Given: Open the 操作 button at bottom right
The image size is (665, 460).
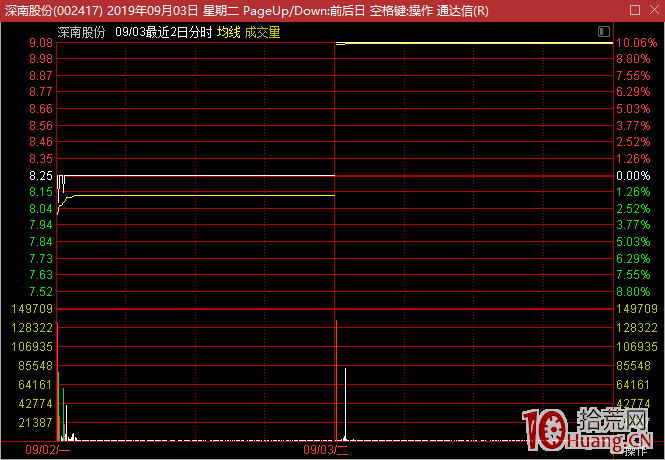Looking at the screenshot, I should 636,452.
